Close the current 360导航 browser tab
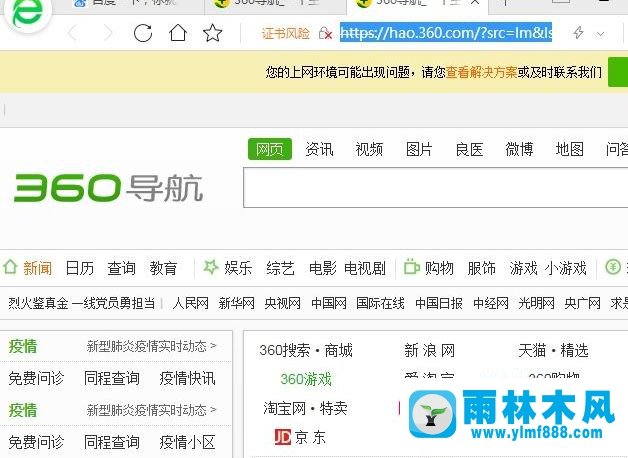This screenshot has width=628, height=458. pyautogui.click(x=475, y=2)
